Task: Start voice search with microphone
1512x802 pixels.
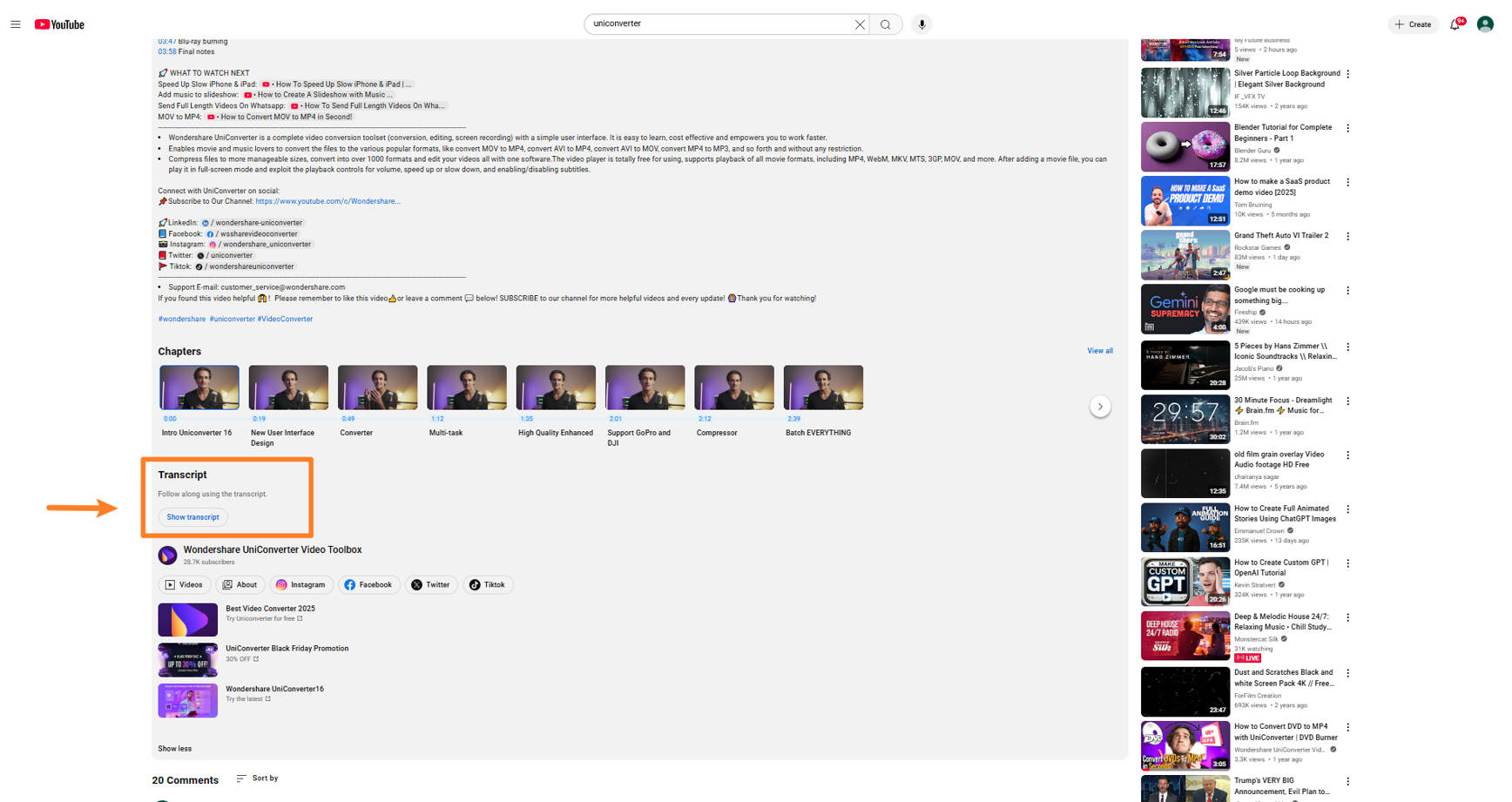Action: click(921, 24)
